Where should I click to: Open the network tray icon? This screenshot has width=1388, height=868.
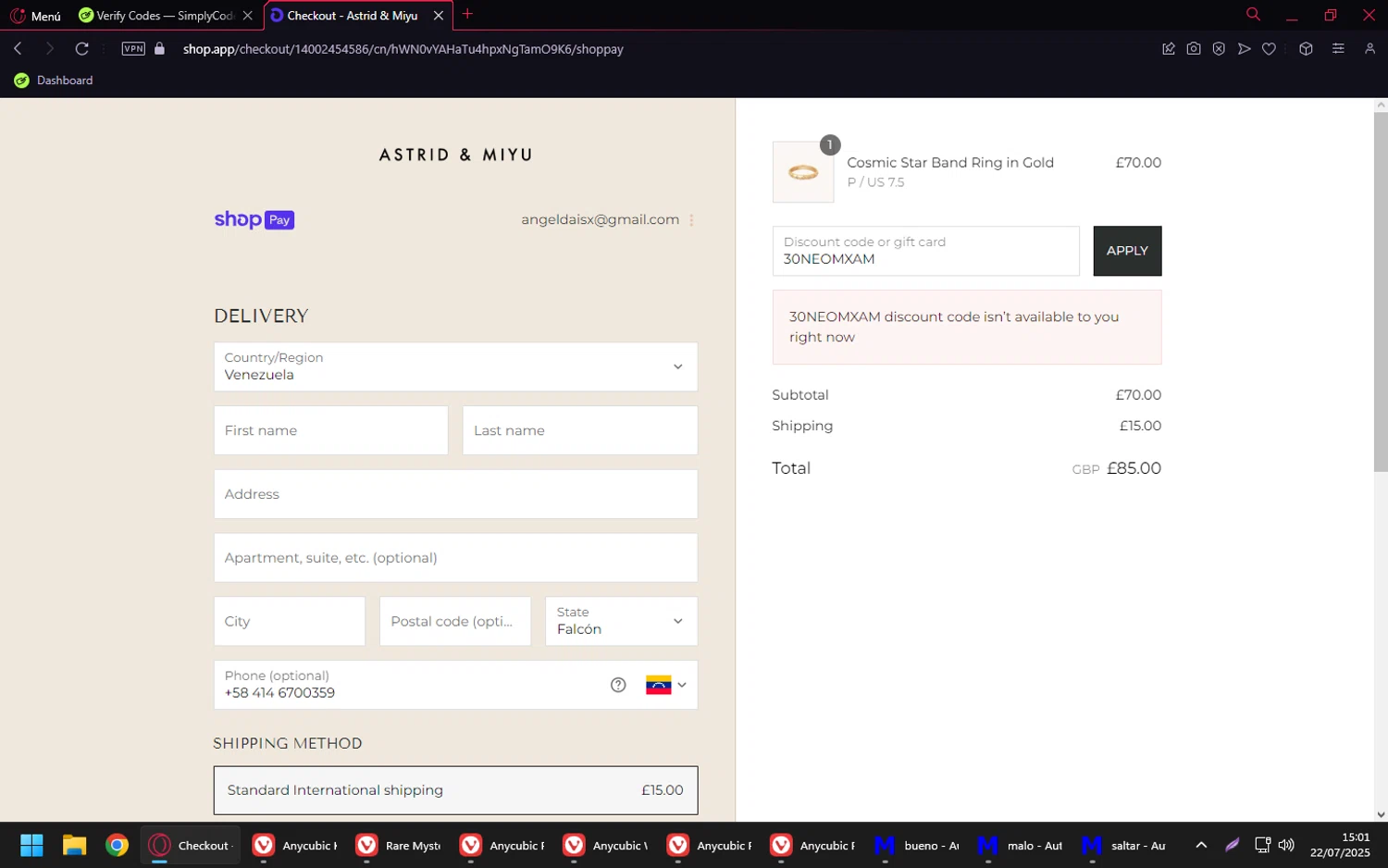[1262, 845]
